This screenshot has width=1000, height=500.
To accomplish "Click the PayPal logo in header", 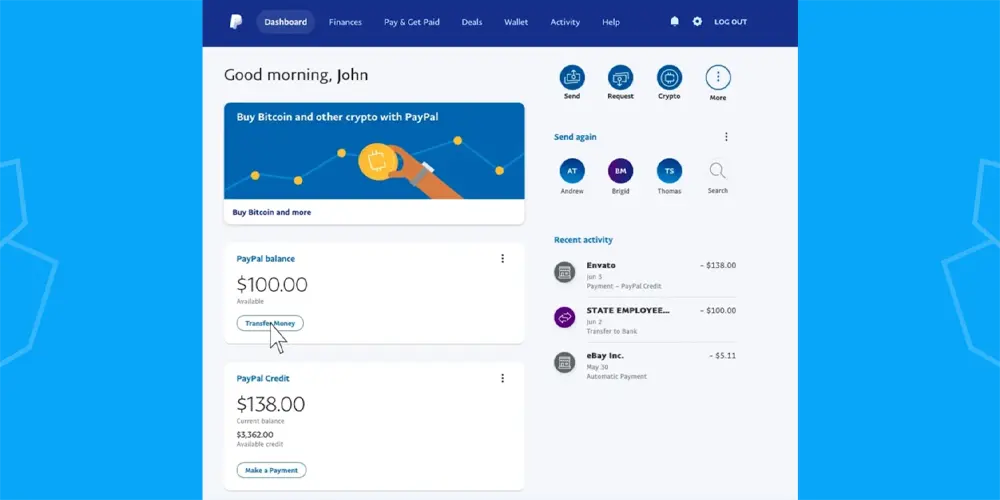I will pyautogui.click(x=236, y=22).
